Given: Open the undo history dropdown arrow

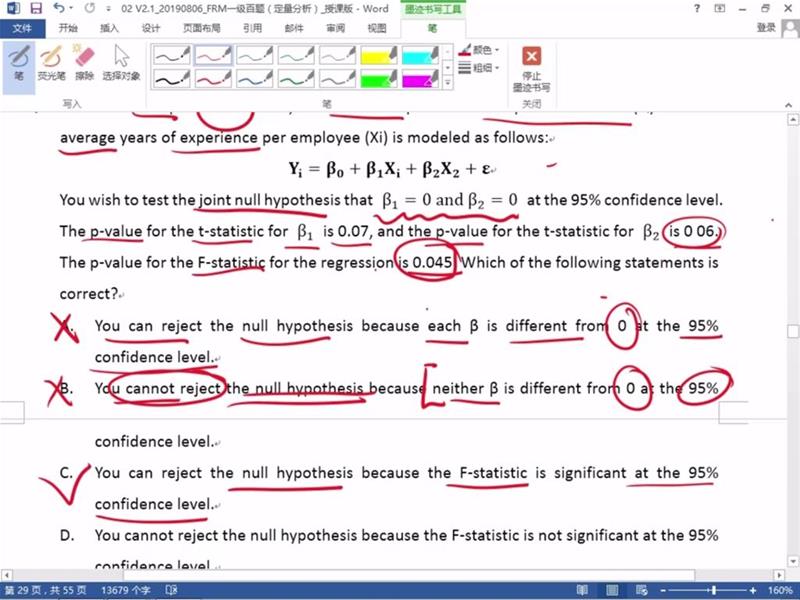Looking at the screenshot, I should click(71, 8).
